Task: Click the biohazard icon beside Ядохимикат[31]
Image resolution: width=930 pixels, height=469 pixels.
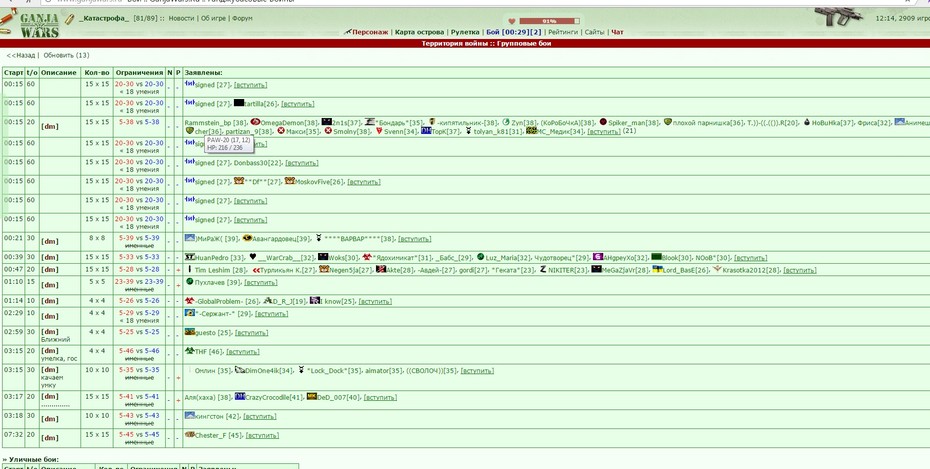Action: 367,257
